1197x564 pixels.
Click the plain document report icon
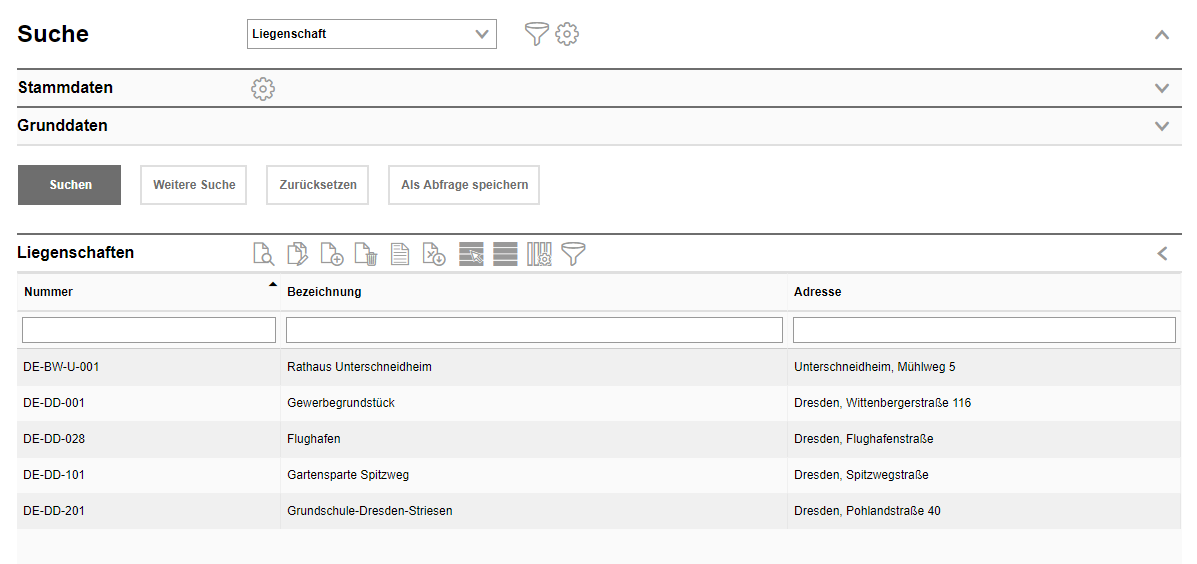[x=400, y=254]
